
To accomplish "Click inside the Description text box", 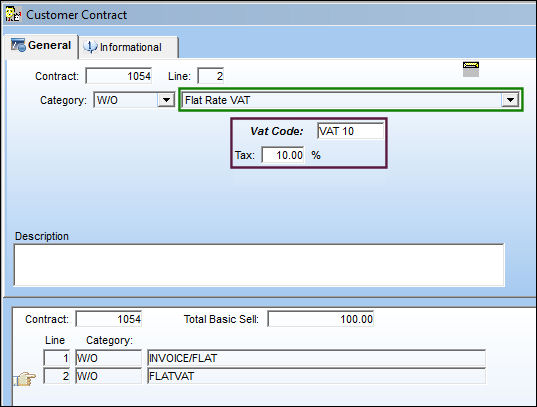I will pos(259,265).
